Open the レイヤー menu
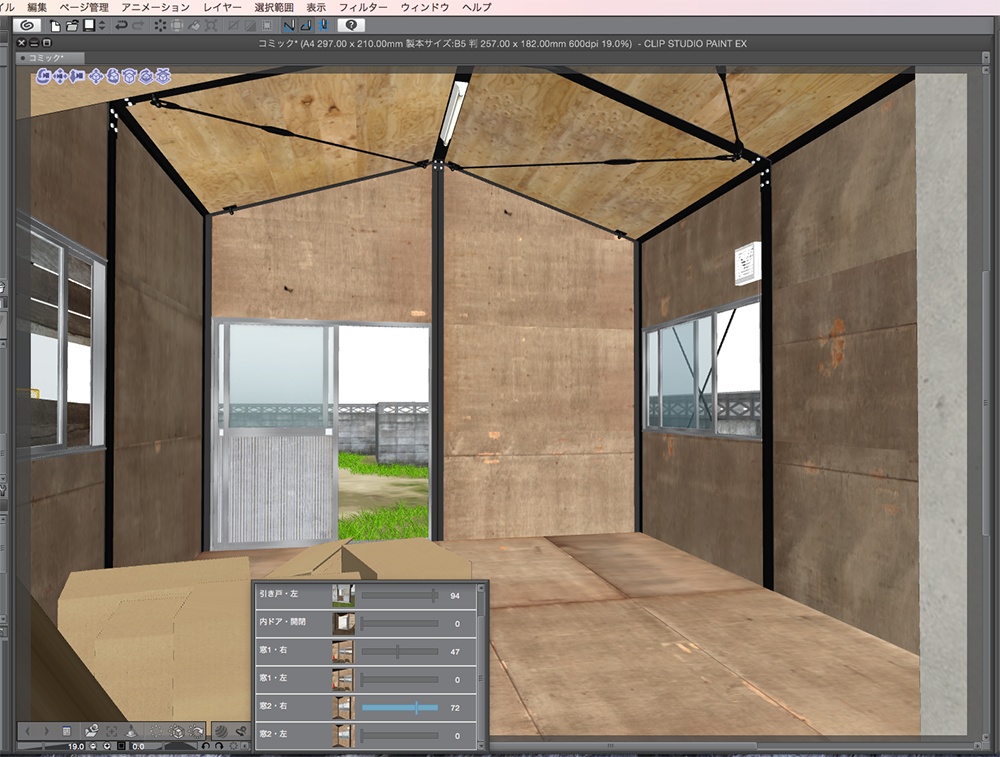 222,7
